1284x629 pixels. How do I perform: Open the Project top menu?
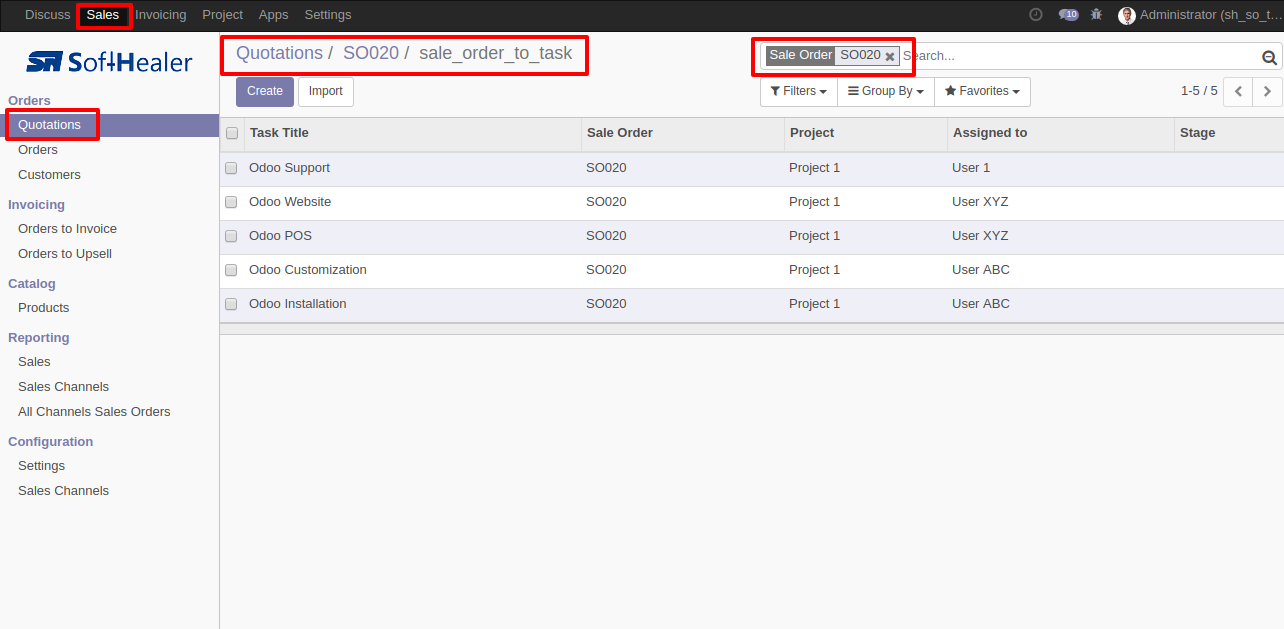coord(222,15)
